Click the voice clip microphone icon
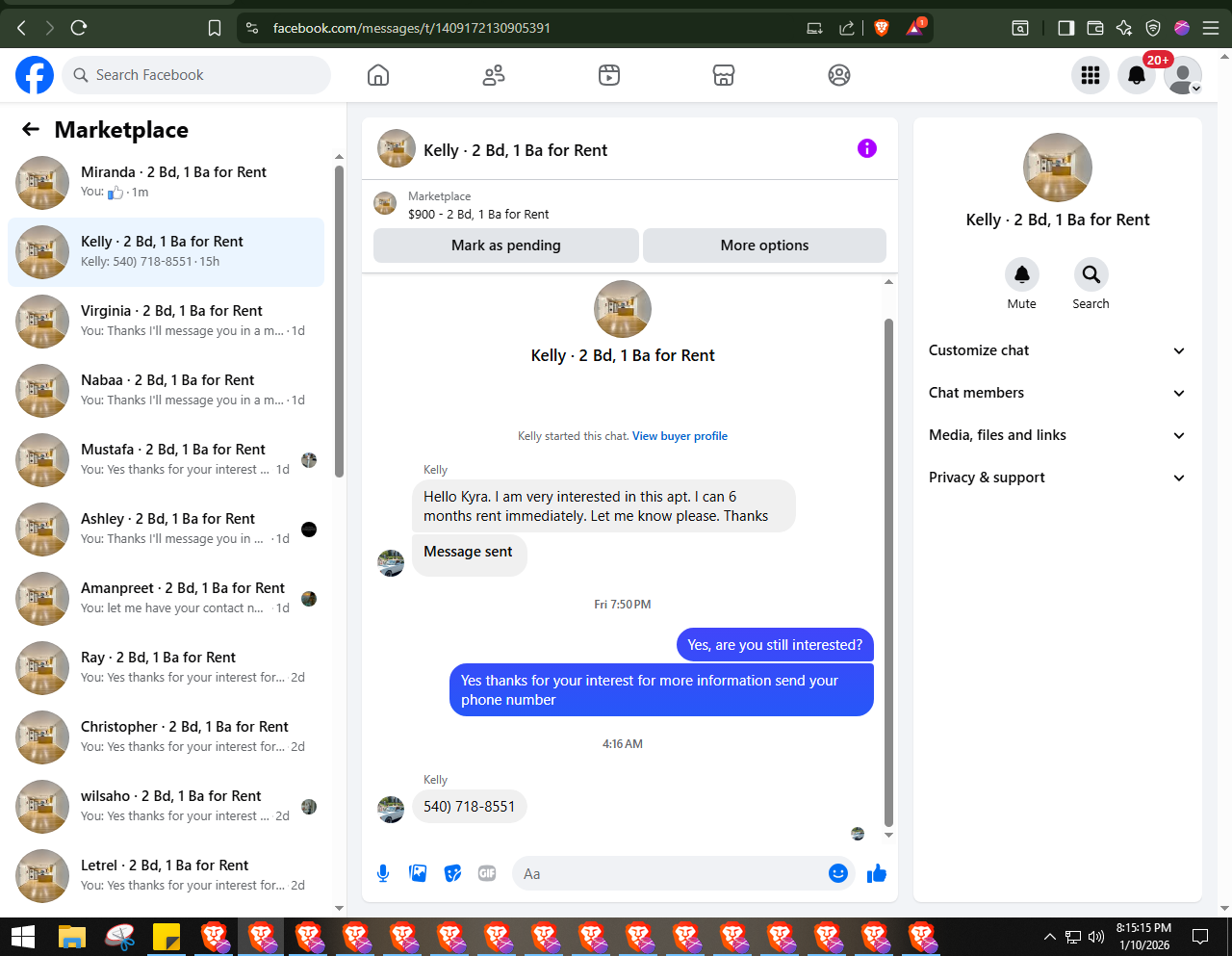Image resolution: width=1232 pixels, height=956 pixels. 383,873
